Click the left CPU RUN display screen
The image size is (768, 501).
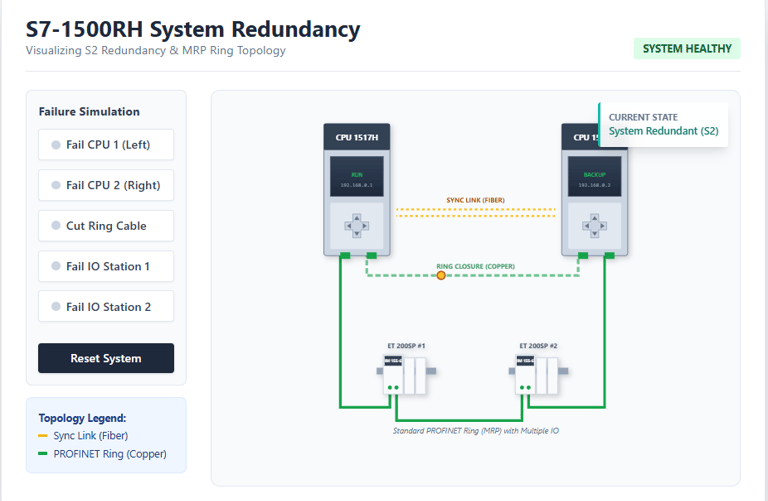[357, 177]
